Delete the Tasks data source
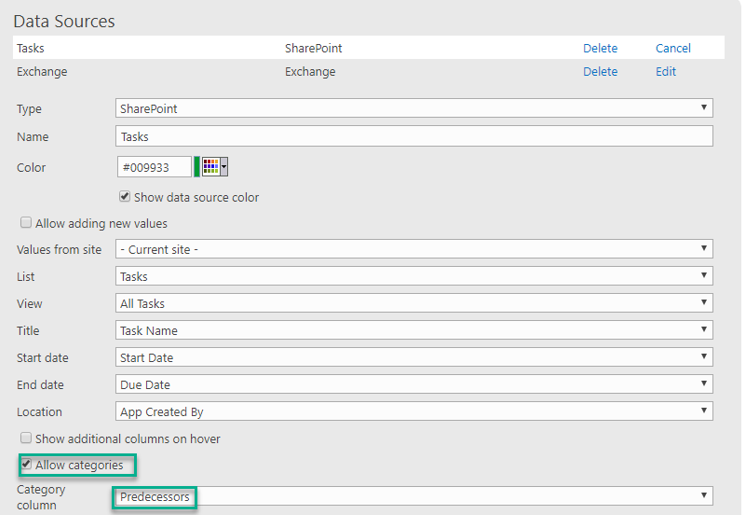 tap(600, 48)
